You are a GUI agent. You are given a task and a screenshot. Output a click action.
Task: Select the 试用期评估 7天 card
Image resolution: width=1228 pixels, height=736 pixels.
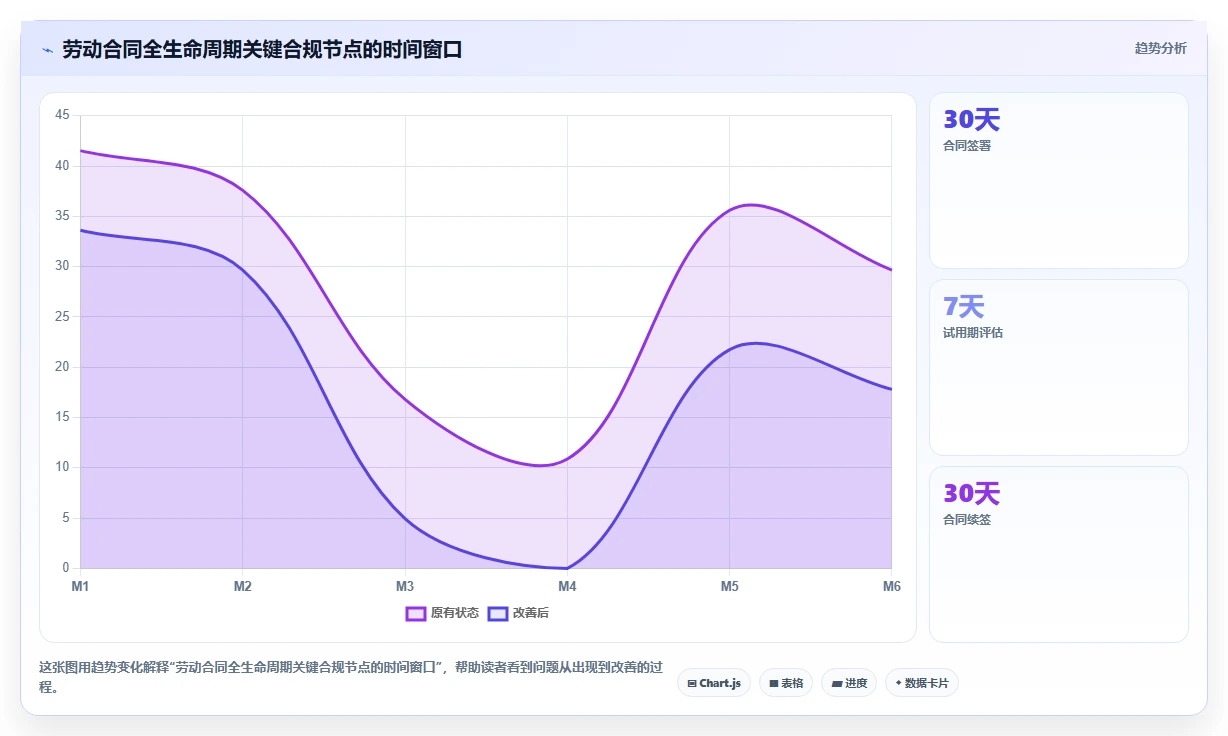pyautogui.click(x=1059, y=367)
